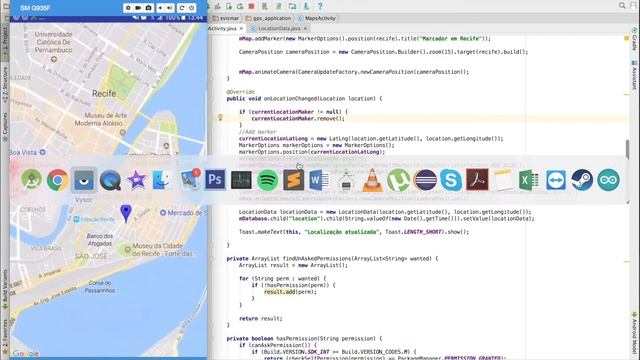
Task: Launch Microsoft Word from the Dock
Action: point(320,180)
